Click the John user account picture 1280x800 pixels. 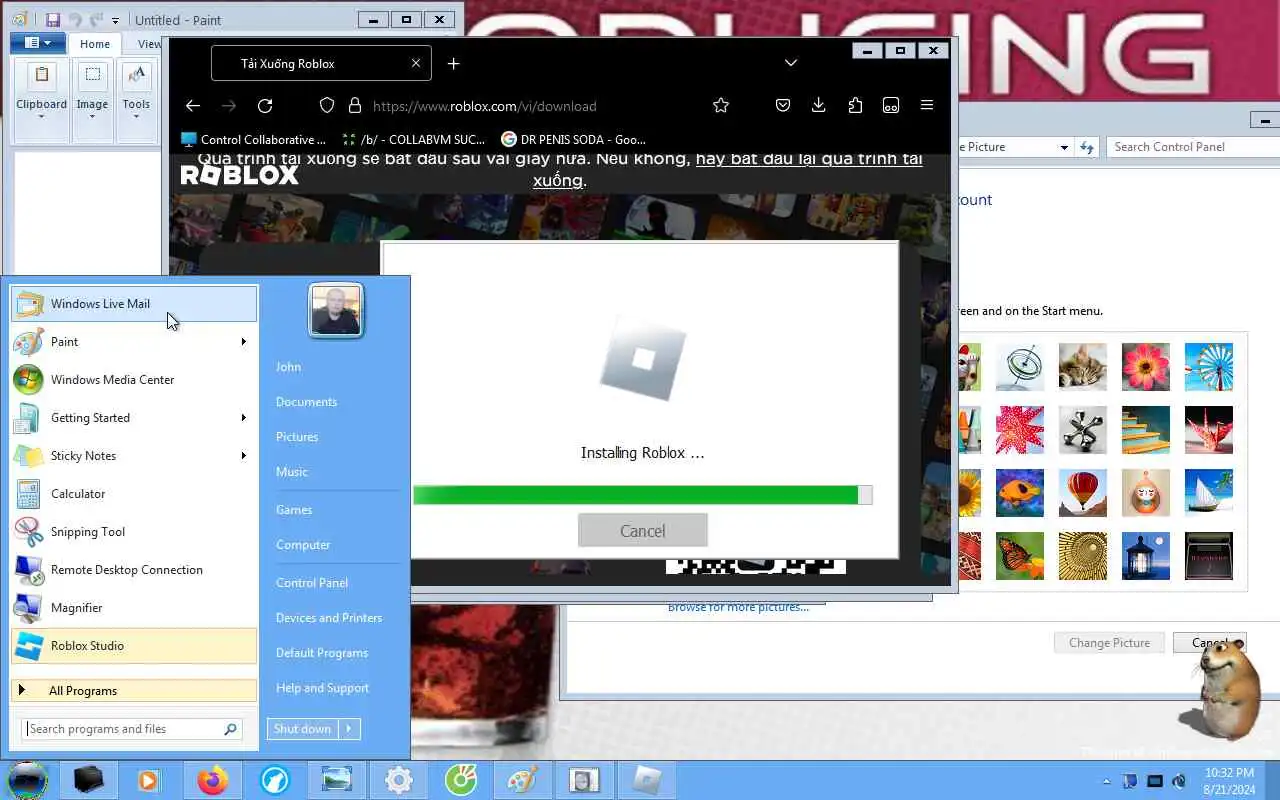(335, 310)
